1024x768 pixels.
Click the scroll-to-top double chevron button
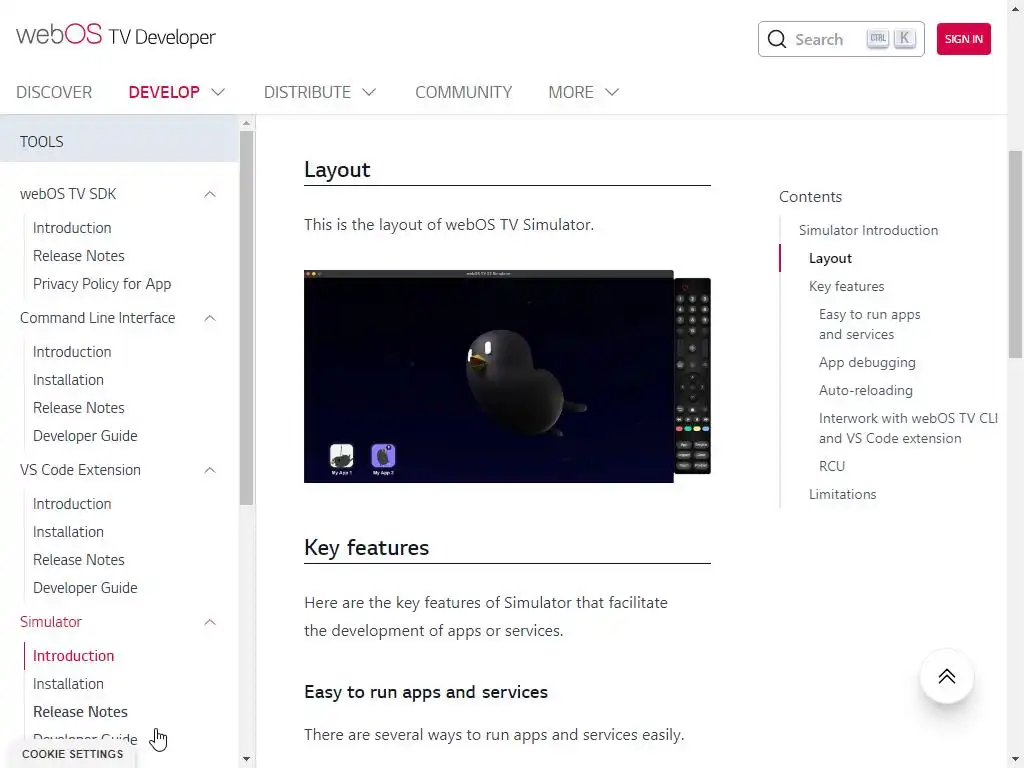(x=946, y=677)
